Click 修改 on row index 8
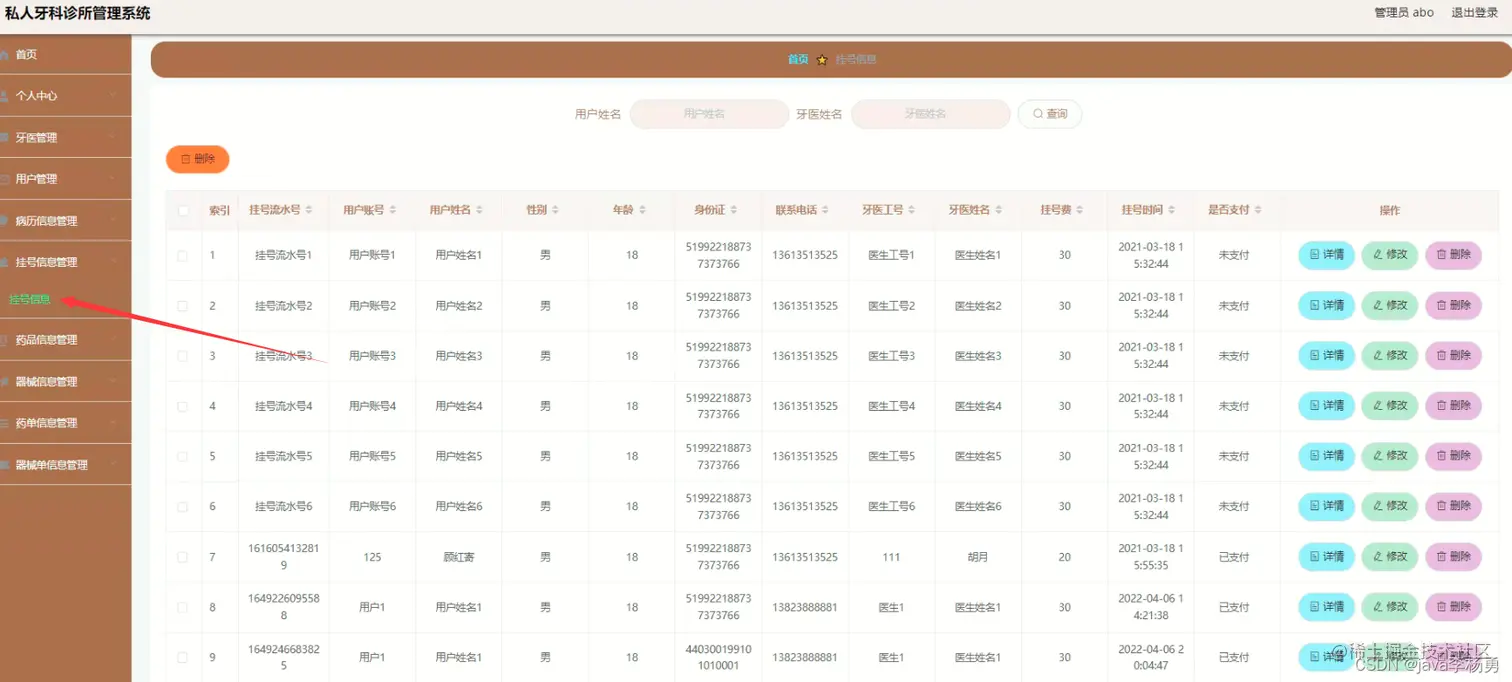Image resolution: width=1512 pixels, height=682 pixels. coord(1390,607)
